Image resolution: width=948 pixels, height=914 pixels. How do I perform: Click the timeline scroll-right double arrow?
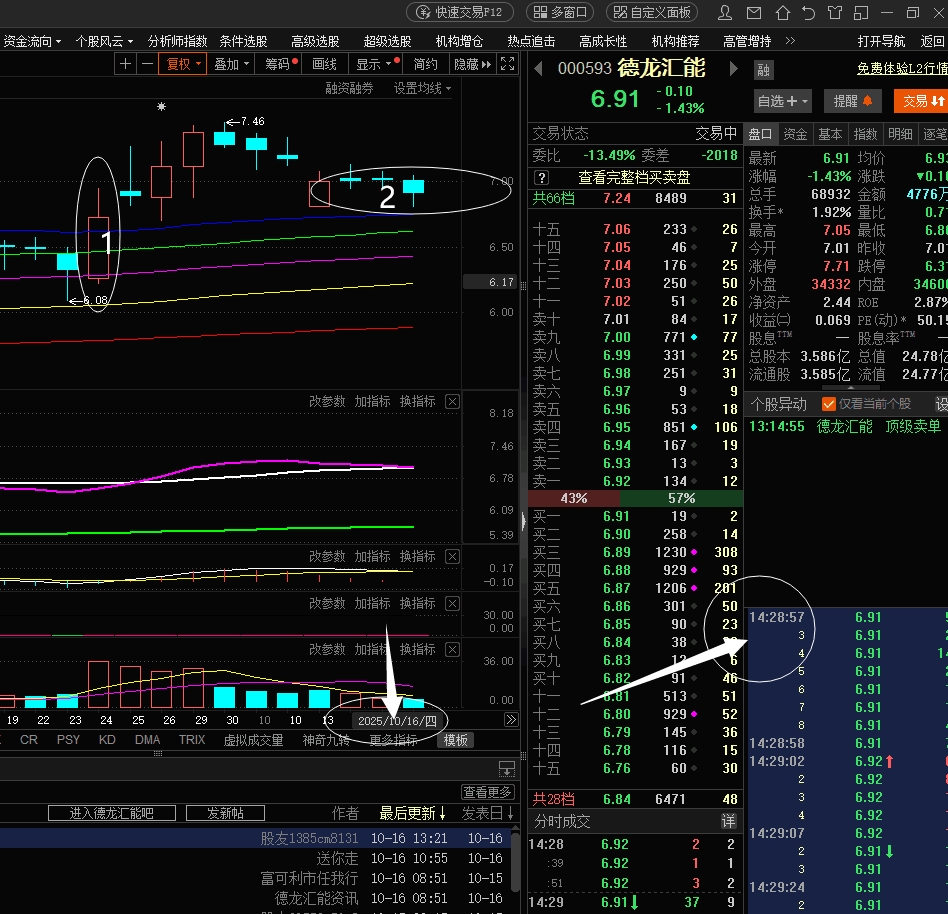[x=511, y=720]
